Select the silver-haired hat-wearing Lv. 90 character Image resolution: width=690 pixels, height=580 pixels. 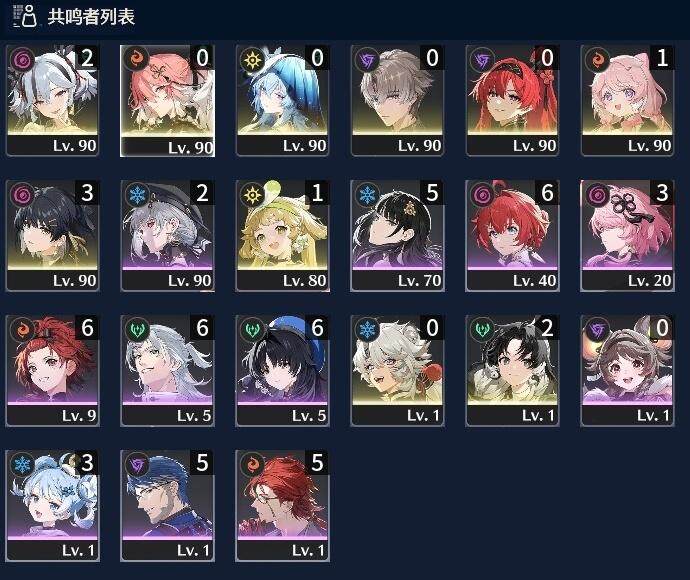coord(168,235)
